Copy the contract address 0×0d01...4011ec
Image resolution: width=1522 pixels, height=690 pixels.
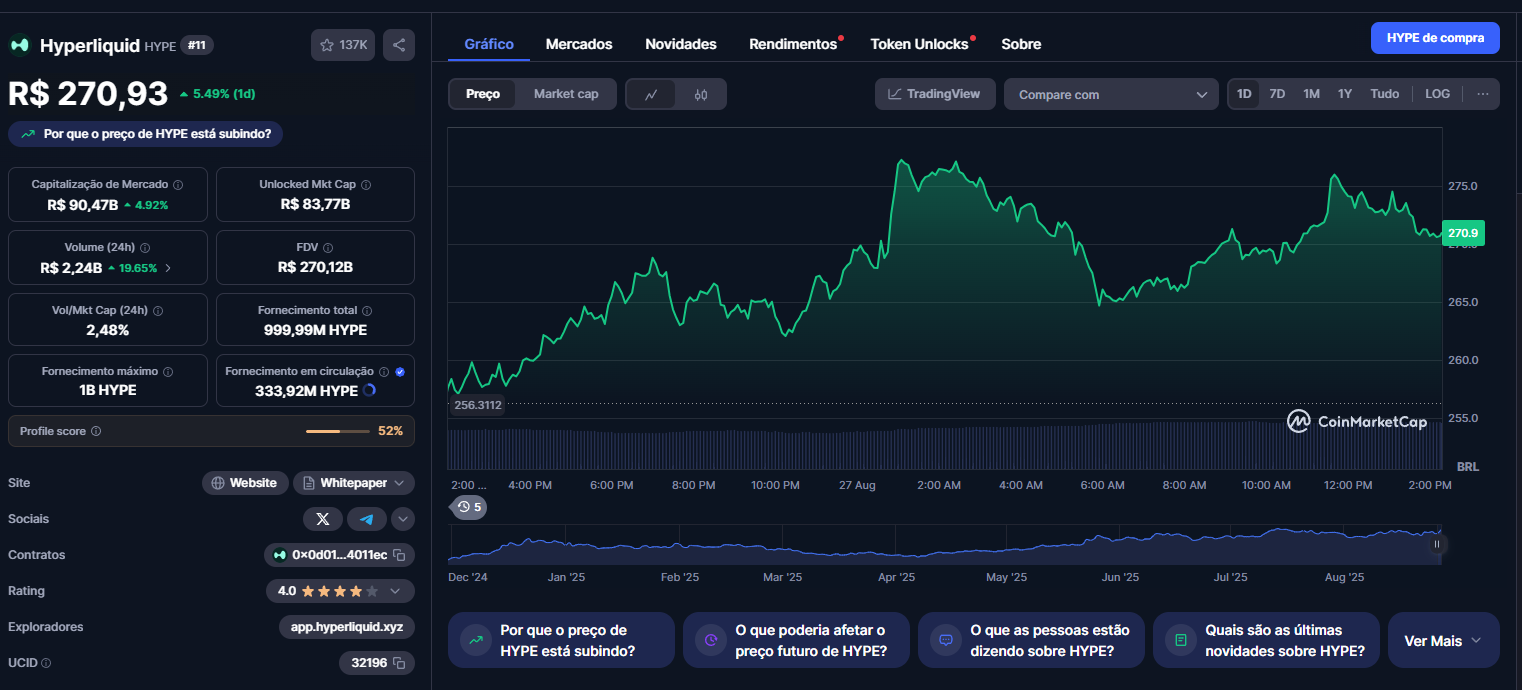(399, 555)
